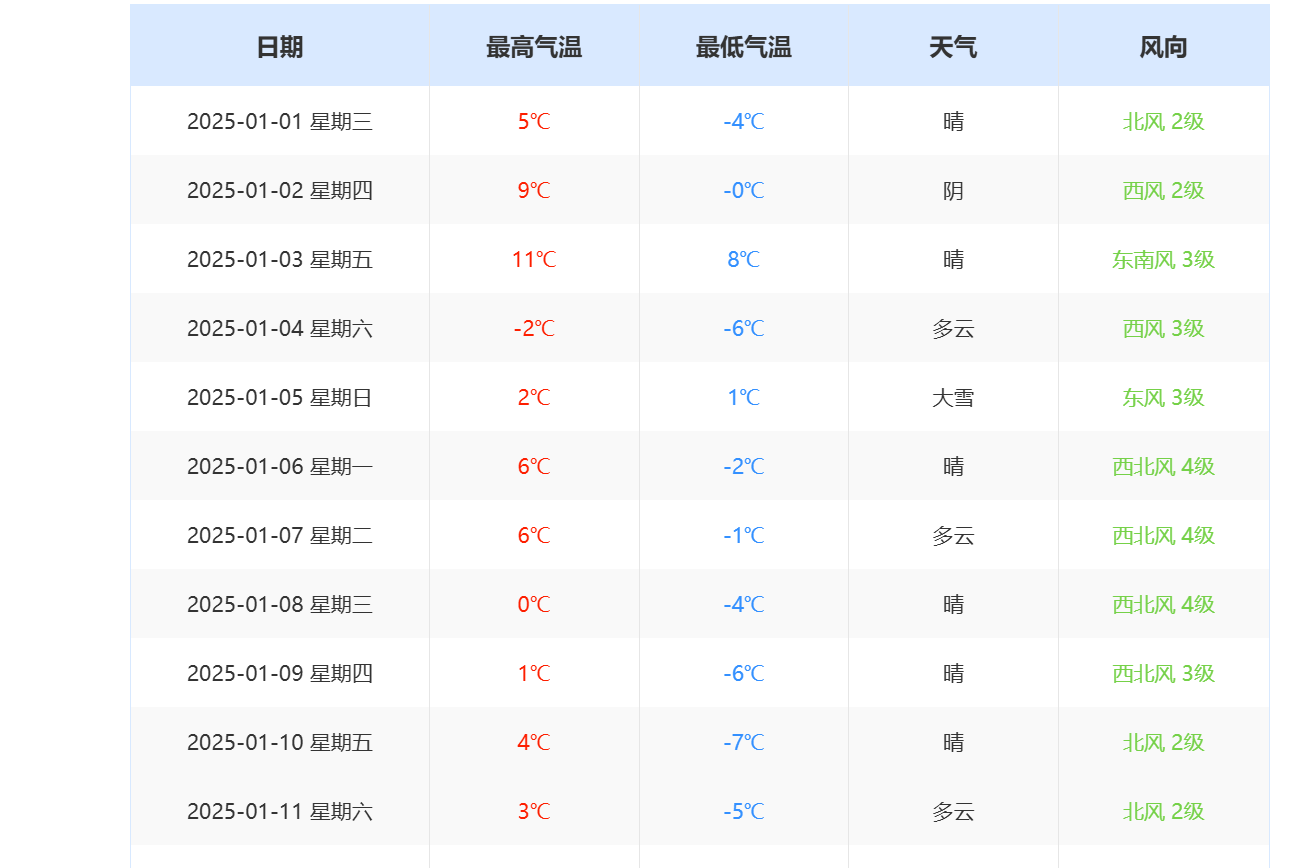Viewport: 1291px width, 868px height.
Task: Click weather 晴 for 2025-01-08
Action: 953,604
